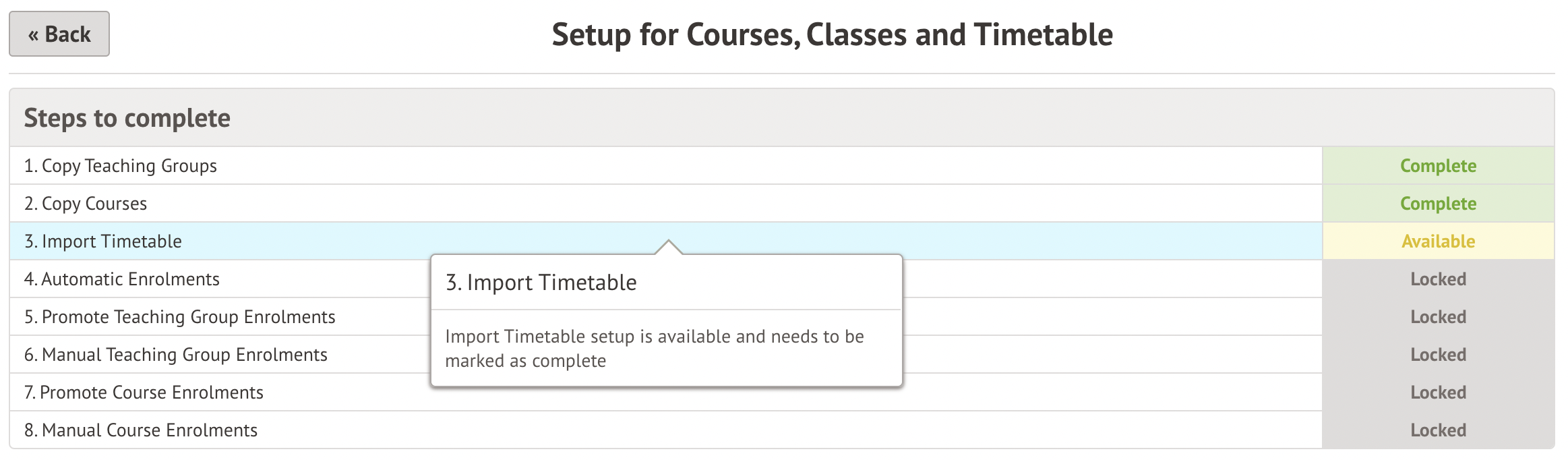Click Available status for Import Timetable
This screenshot has height=460, width=1568.
(1438, 241)
